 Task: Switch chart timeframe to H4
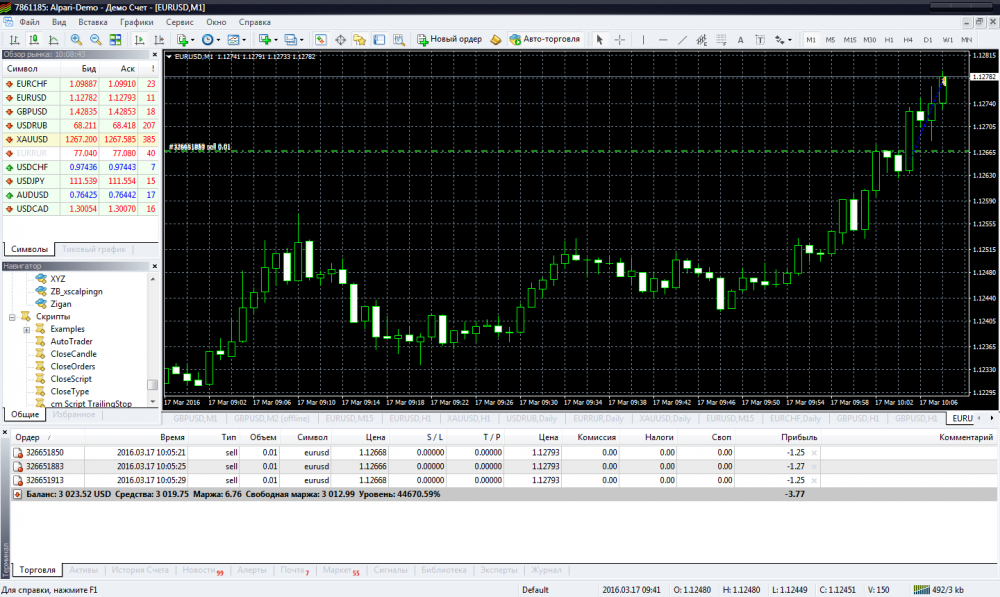[908, 40]
